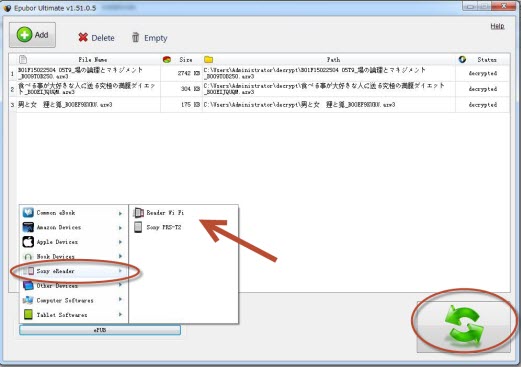Click the Common eBook category icon
Image resolution: width=521 pixels, height=367 pixels.
pos(28,212)
